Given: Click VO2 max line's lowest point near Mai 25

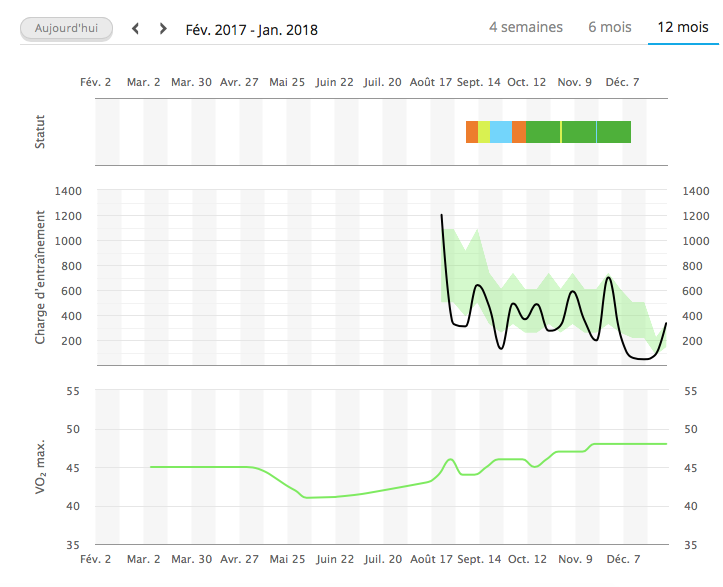Looking at the screenshot, I should [308, 497].
